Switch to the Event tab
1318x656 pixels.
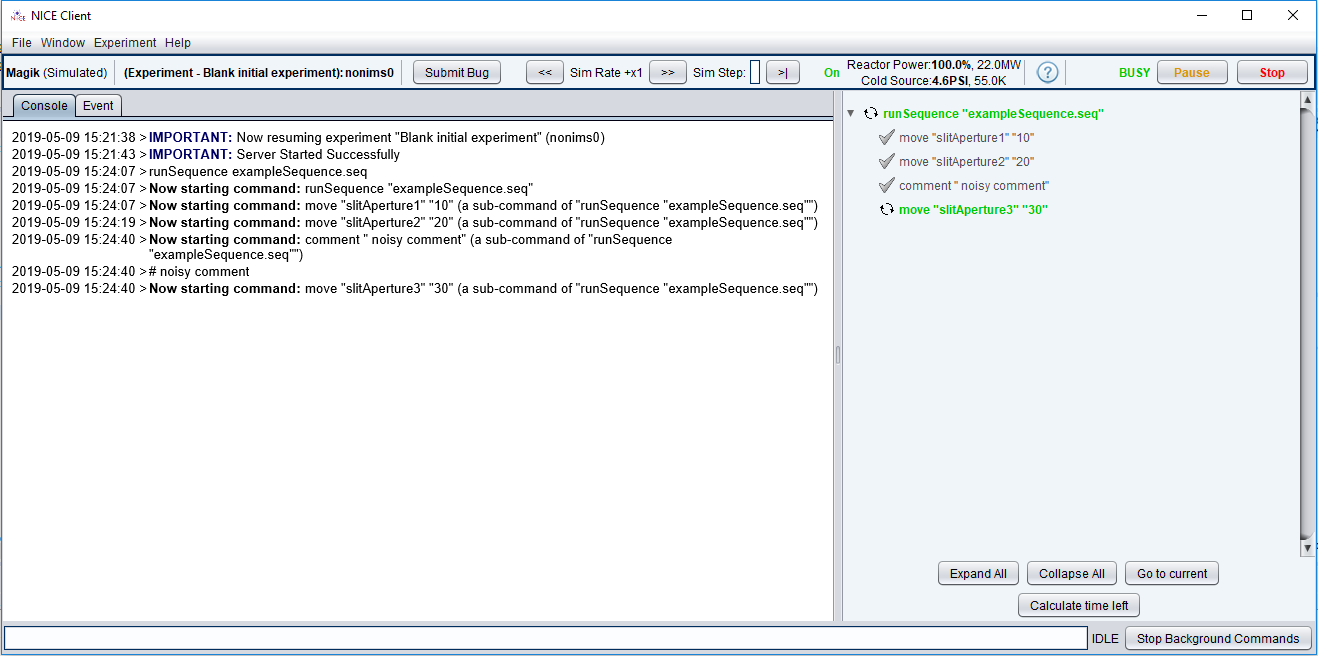pyautogui.click(x=98, y=106)
